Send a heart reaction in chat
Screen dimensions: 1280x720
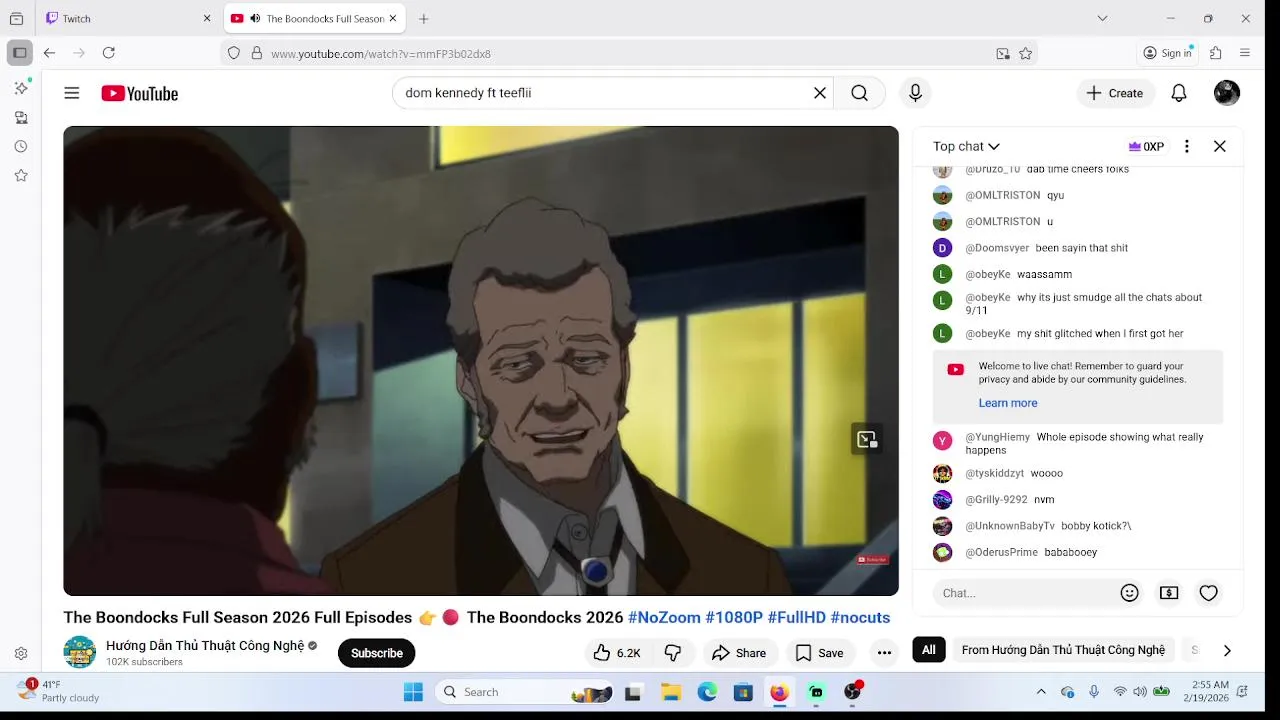pyautogui.click(x=1208, y=593)
